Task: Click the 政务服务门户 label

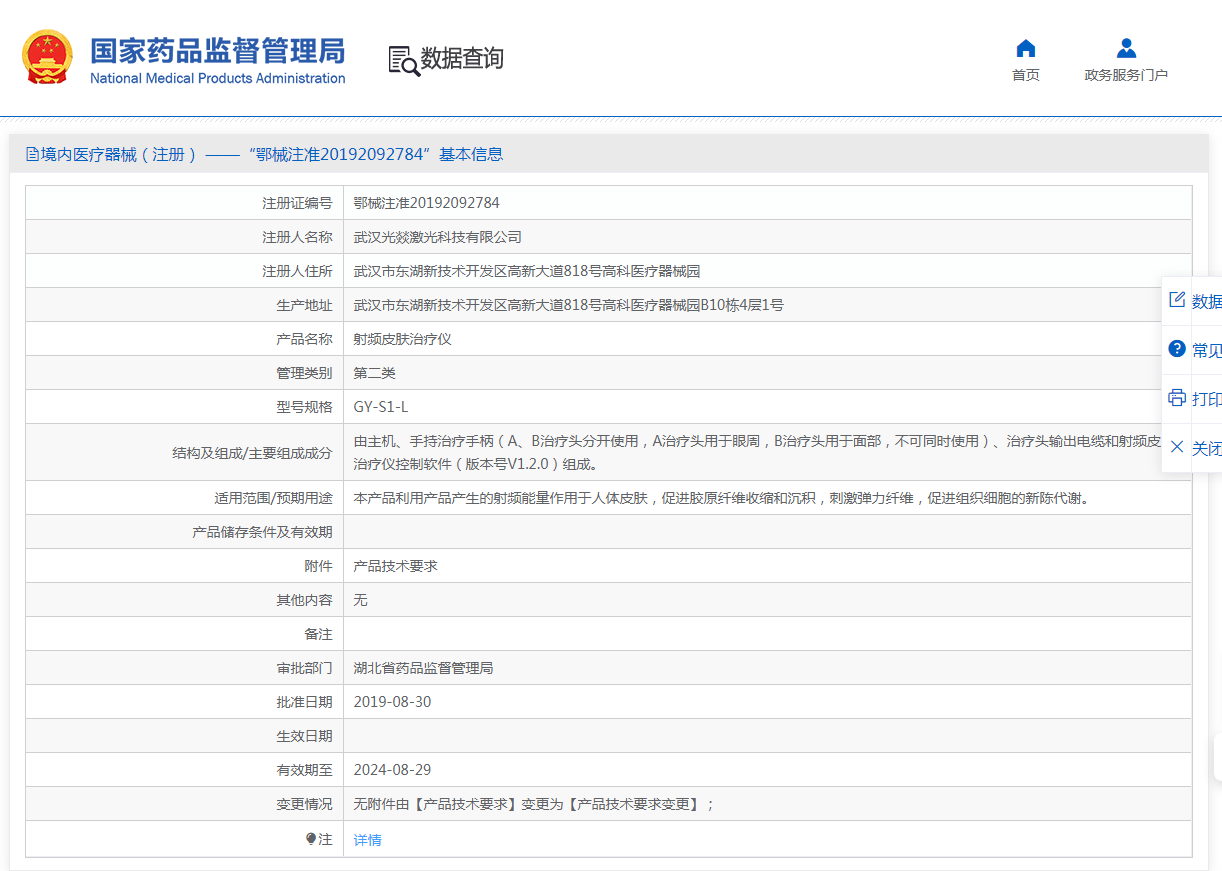Action: pyautogui.click(x=1126, y=75)
